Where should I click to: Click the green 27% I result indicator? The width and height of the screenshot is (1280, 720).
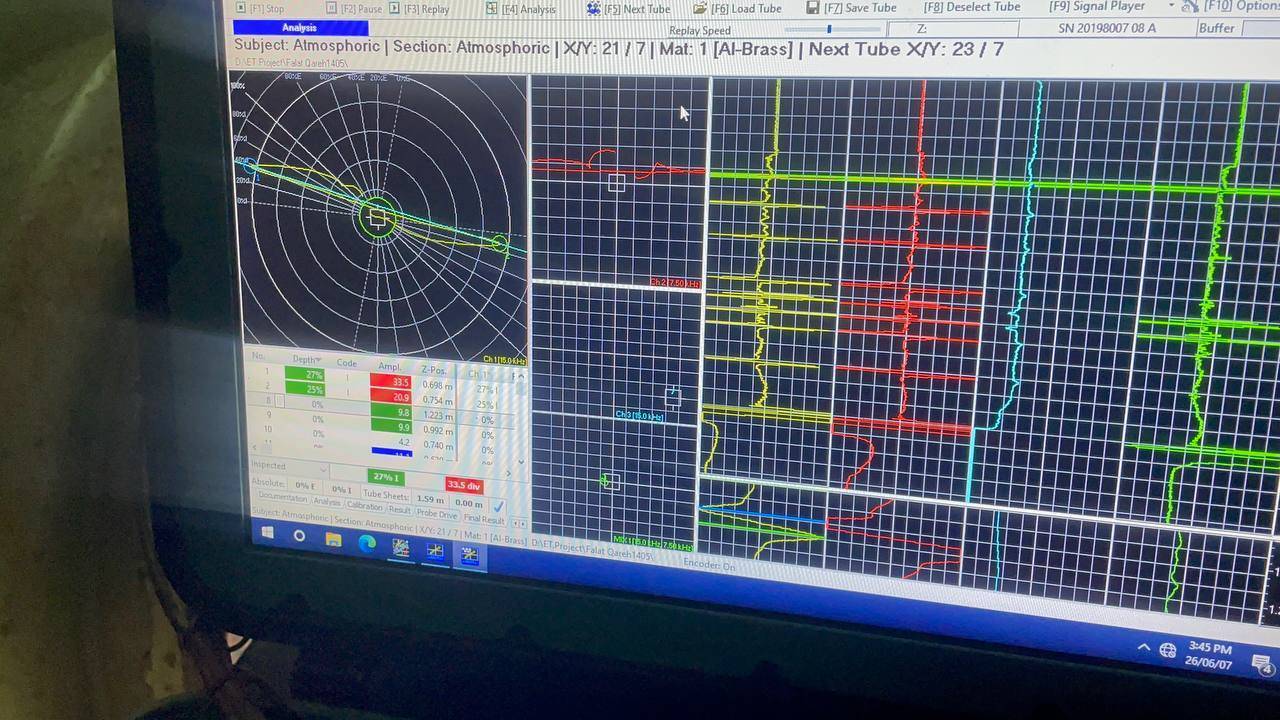(385, 477)
